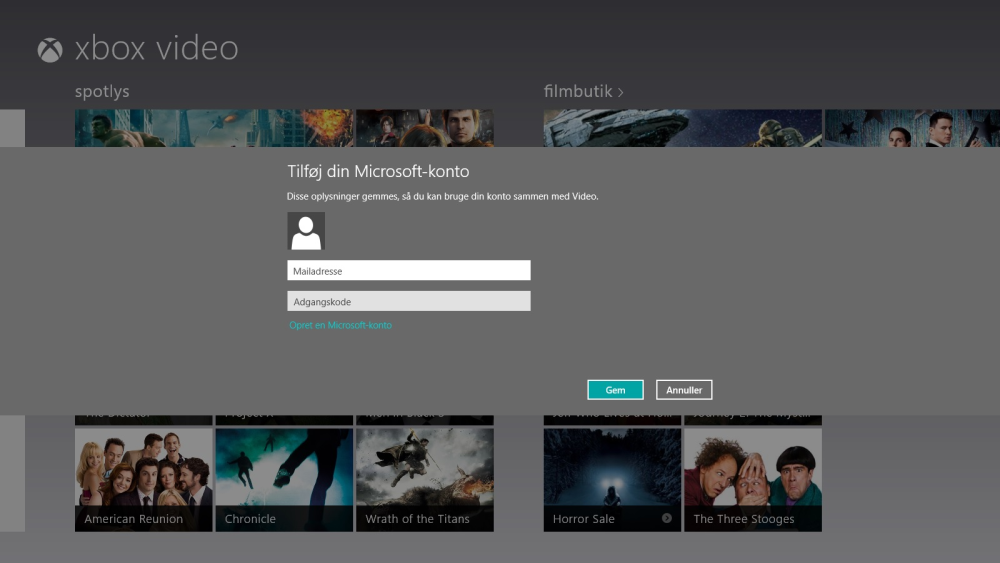The width and height of the screenshot is (1000, 563).
Task: Click the Mailadresse email input field
Action: [409, 270]
